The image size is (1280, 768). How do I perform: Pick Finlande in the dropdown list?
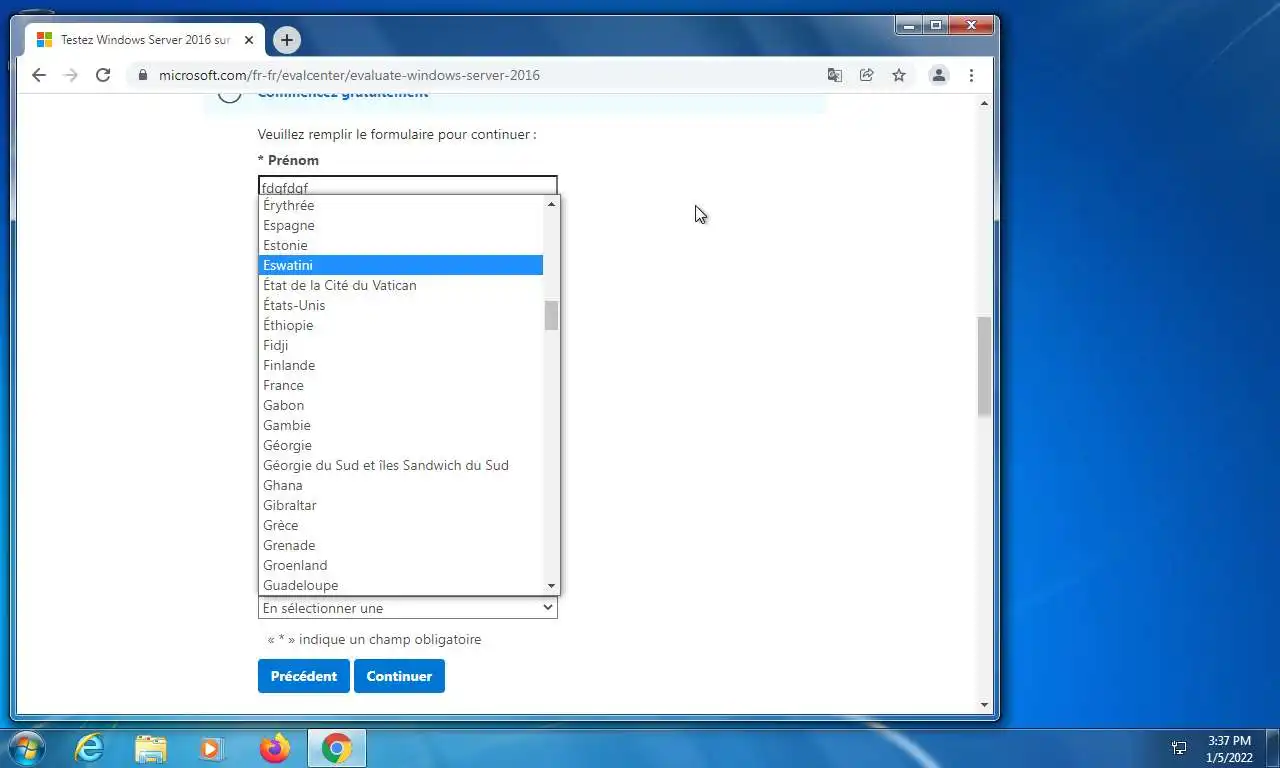pos(400,365)
